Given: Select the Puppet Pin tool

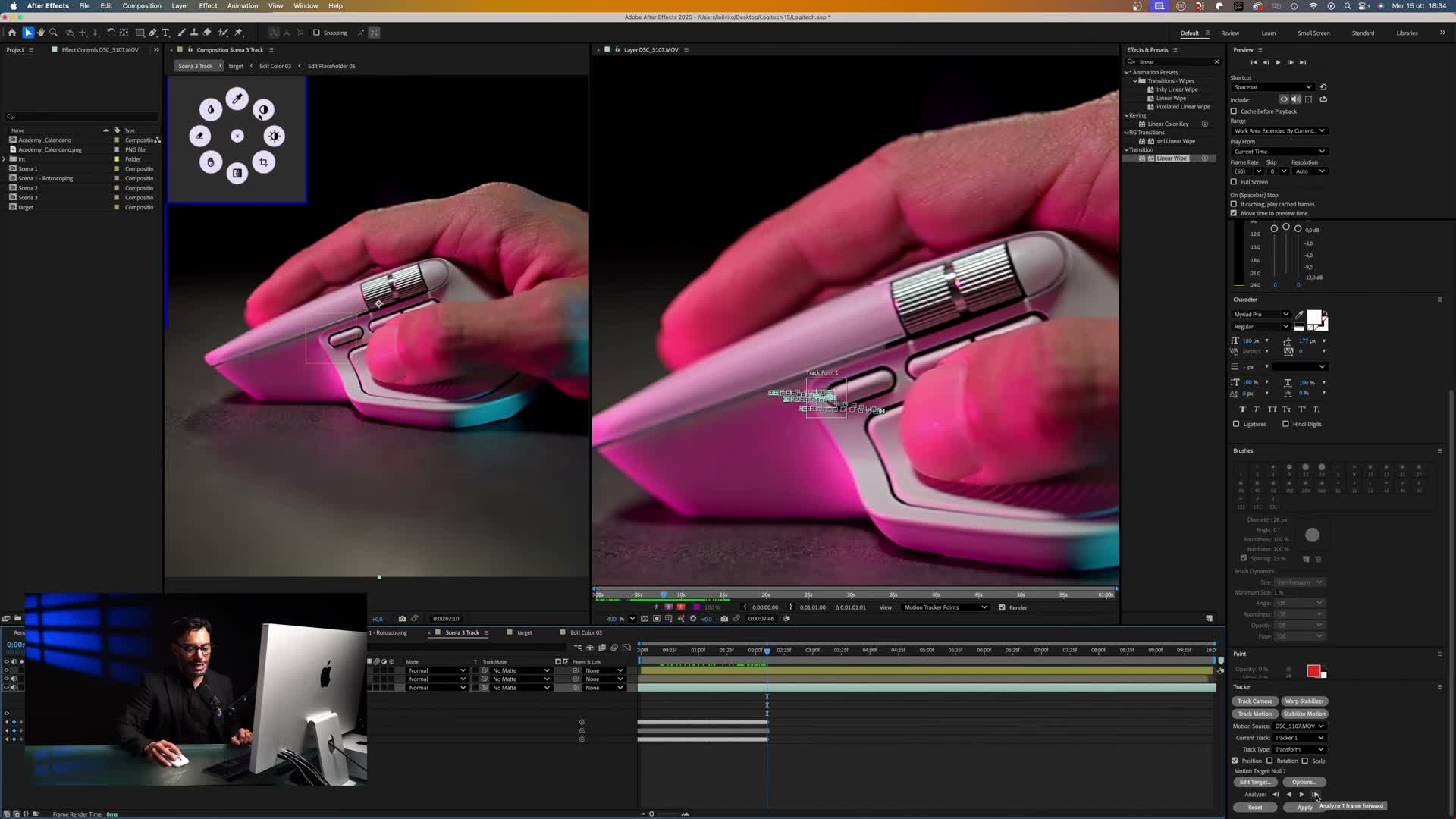Looking at the screenshot, I should click(239, 33).
